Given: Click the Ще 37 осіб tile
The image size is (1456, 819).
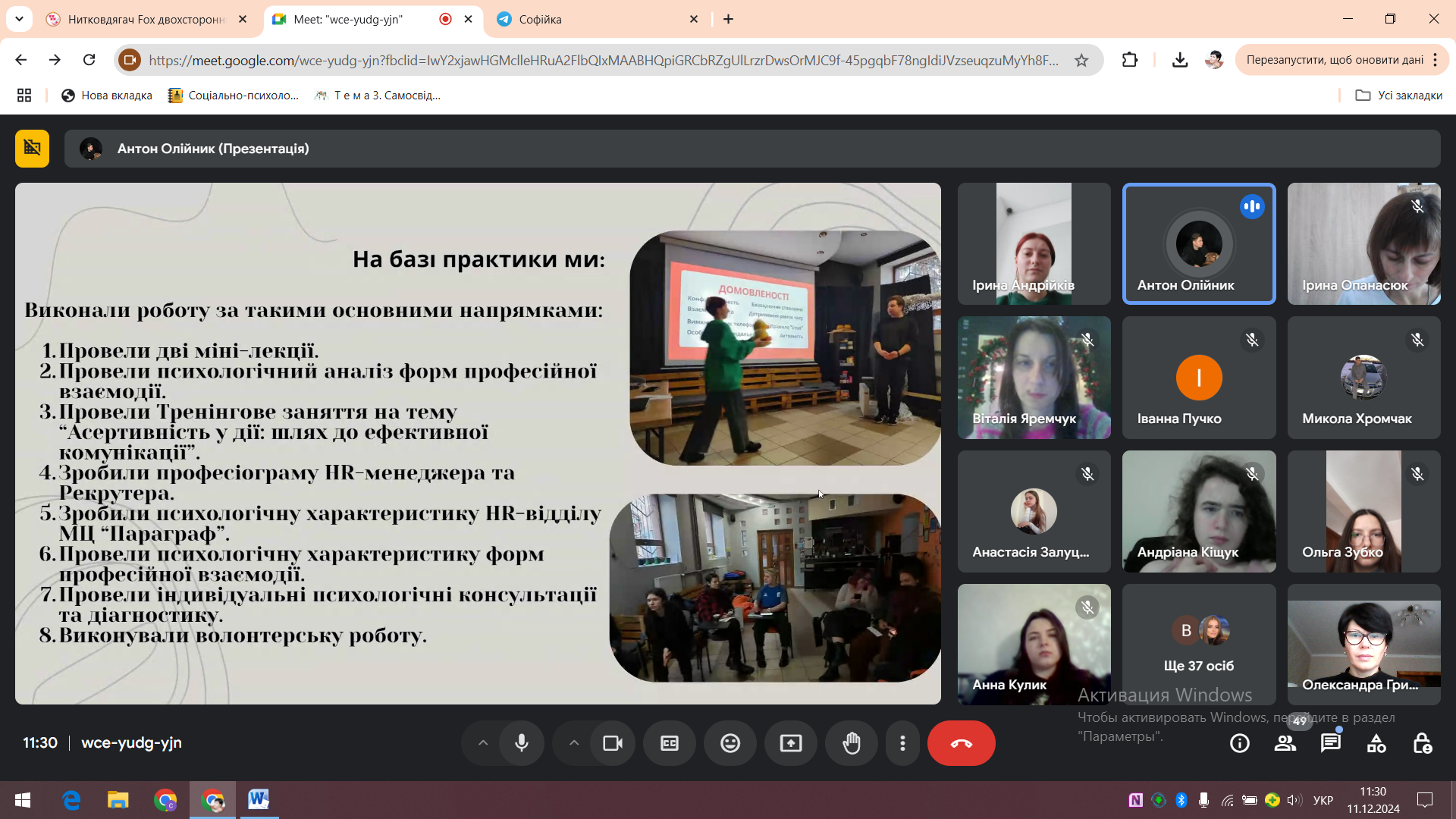Looking at the screenshot, I should coord(1198,645).
